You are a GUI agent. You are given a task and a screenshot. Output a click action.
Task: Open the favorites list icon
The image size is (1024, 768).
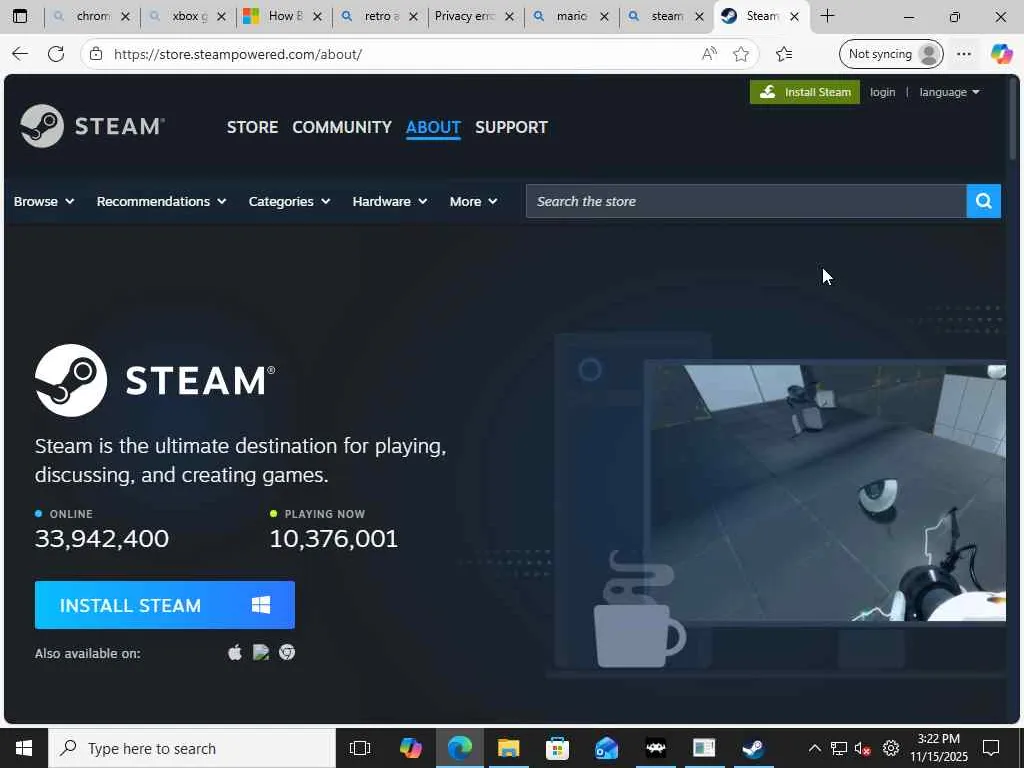[x=784, y=54]
